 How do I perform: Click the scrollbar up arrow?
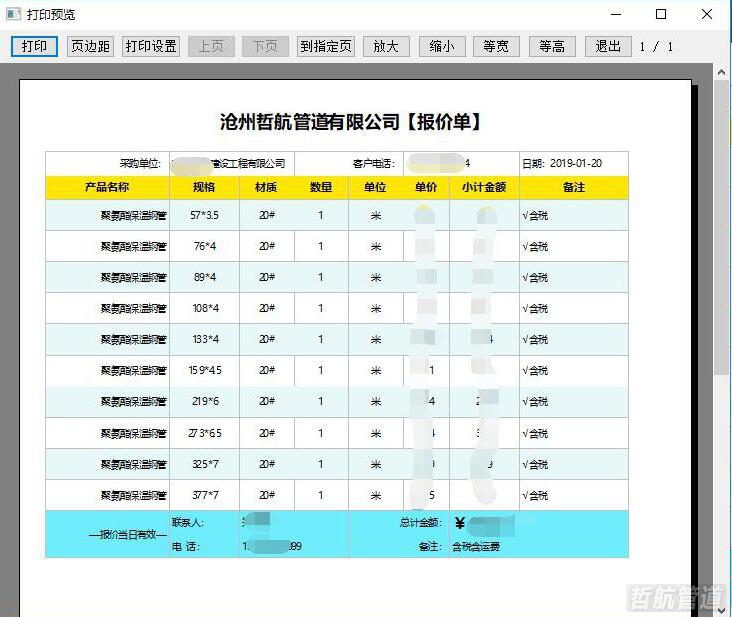pos(721,72)
